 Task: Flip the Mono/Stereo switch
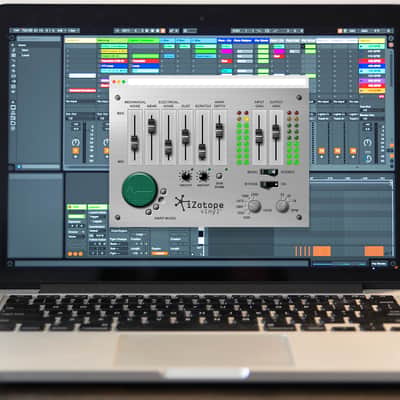tap(269, 172)
